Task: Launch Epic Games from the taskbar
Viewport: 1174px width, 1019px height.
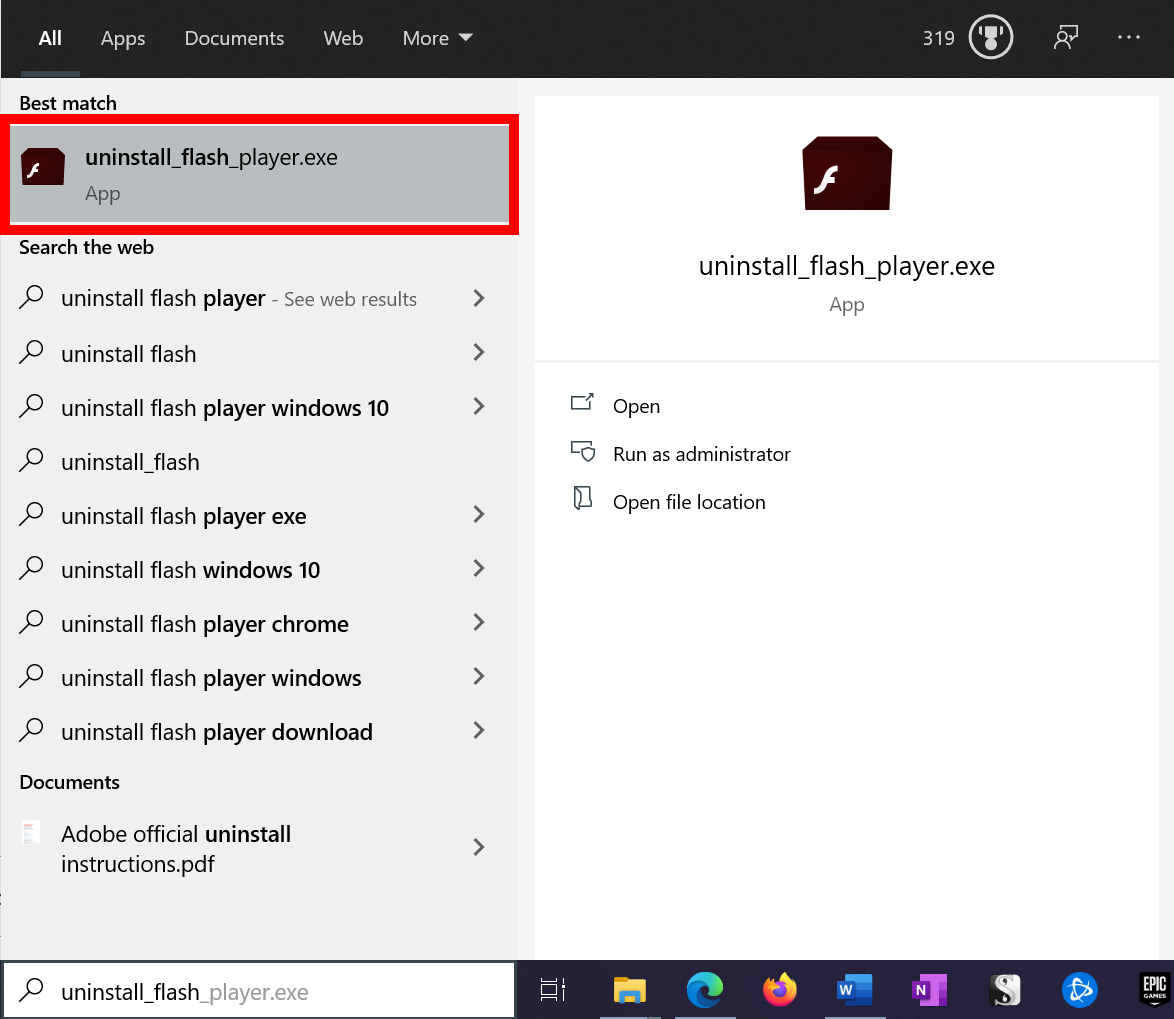Action: [x=1154, y=990]
